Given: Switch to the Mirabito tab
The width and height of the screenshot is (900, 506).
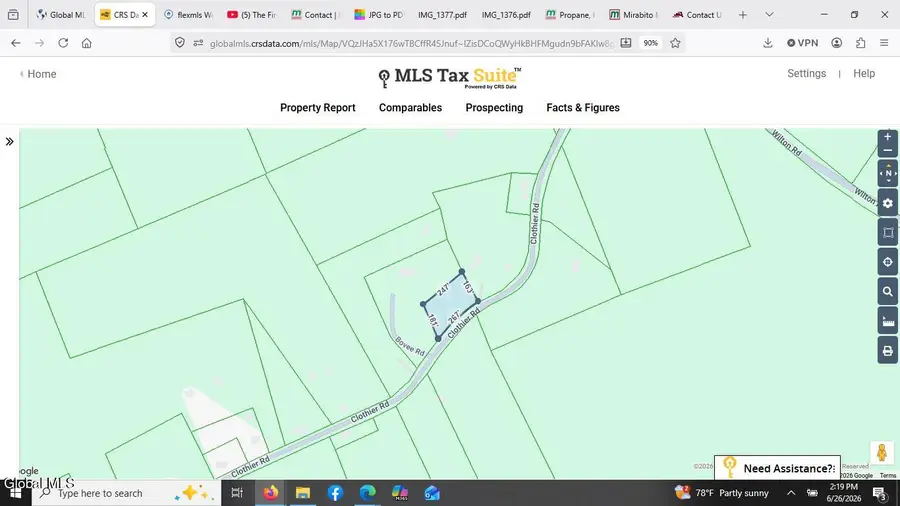Looking at the screenshot, I should coord(634,15).
